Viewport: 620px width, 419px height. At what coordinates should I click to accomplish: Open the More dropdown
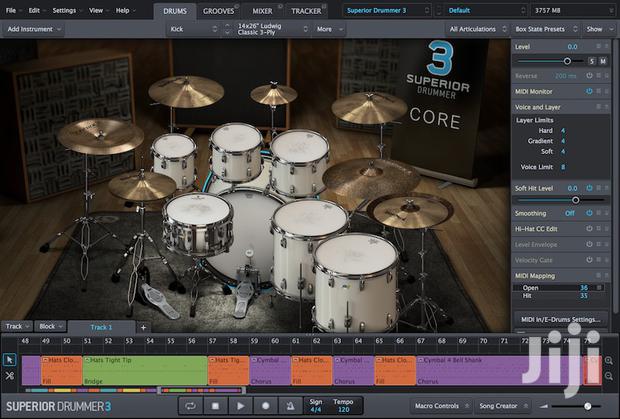tap(329, 29)
